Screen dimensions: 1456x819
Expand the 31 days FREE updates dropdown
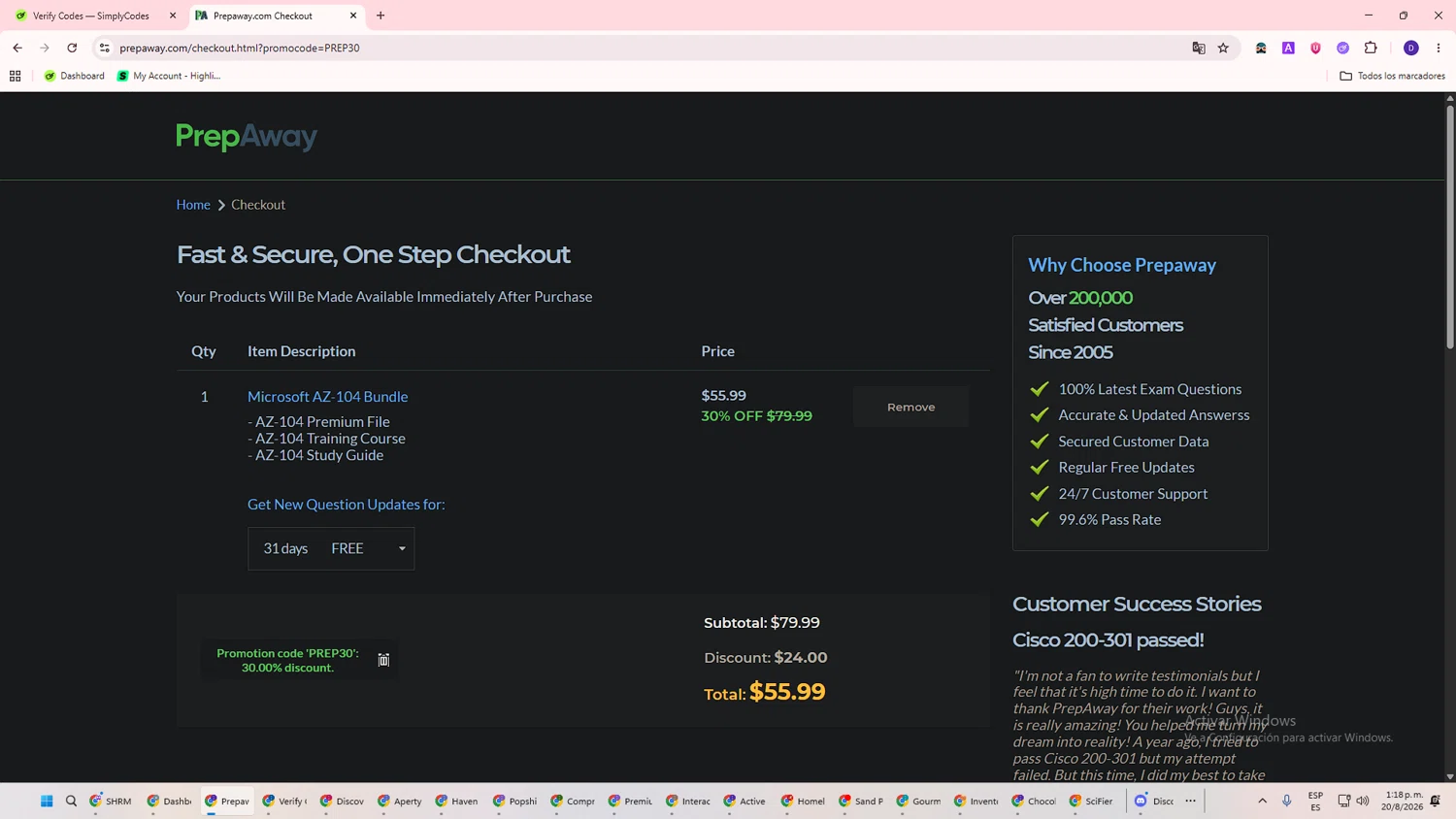coord(331,548)
